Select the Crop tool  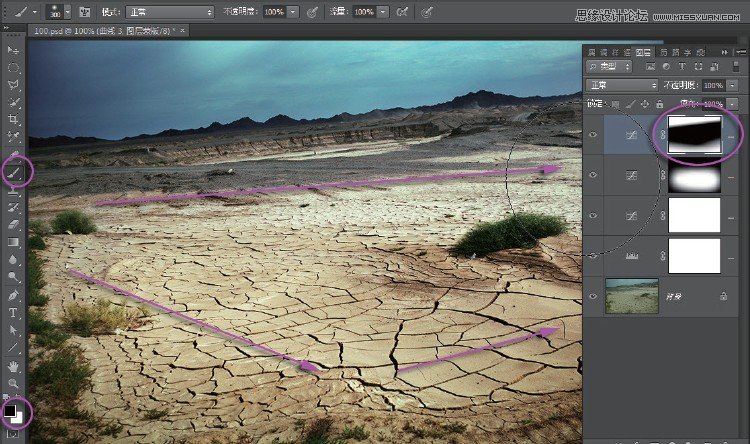pyautogui.click(x=13, y=119)
